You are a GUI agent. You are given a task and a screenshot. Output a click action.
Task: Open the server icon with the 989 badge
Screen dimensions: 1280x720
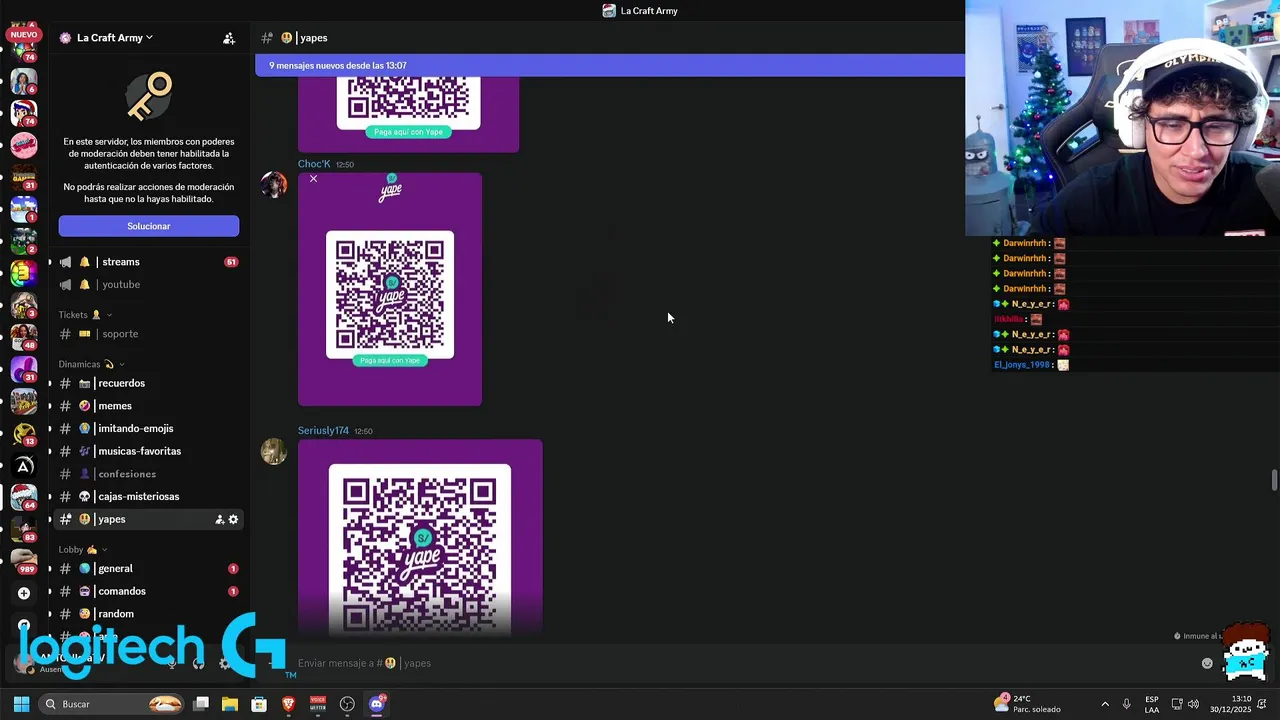click(x=24, y=561)
